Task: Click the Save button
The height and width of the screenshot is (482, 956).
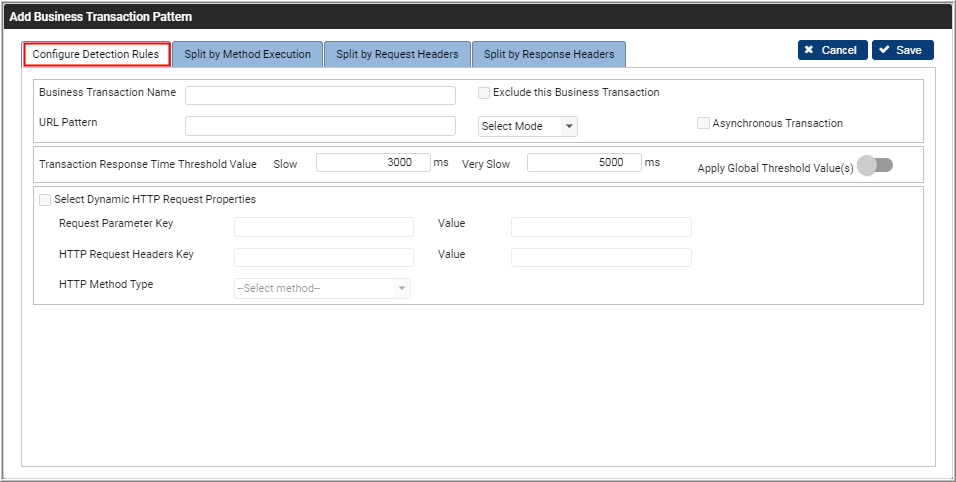Action: tap(902, 50)
